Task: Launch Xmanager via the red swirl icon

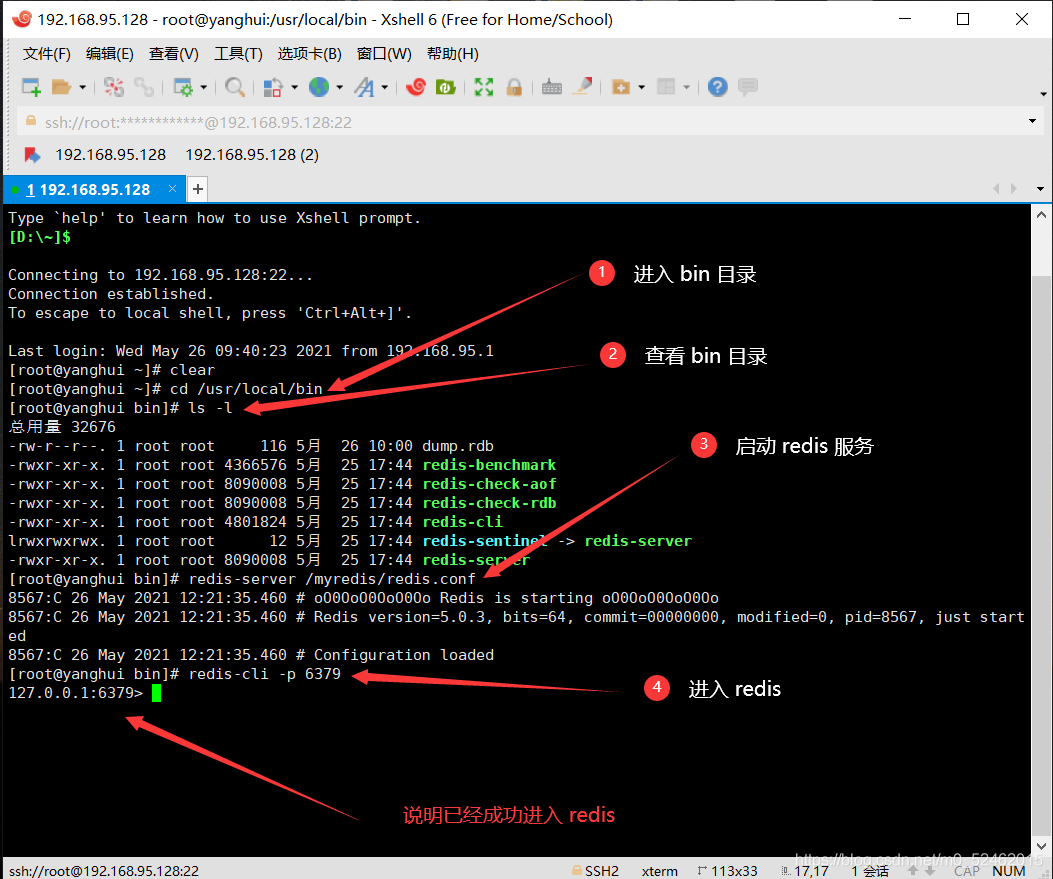Action: [416, 87]
